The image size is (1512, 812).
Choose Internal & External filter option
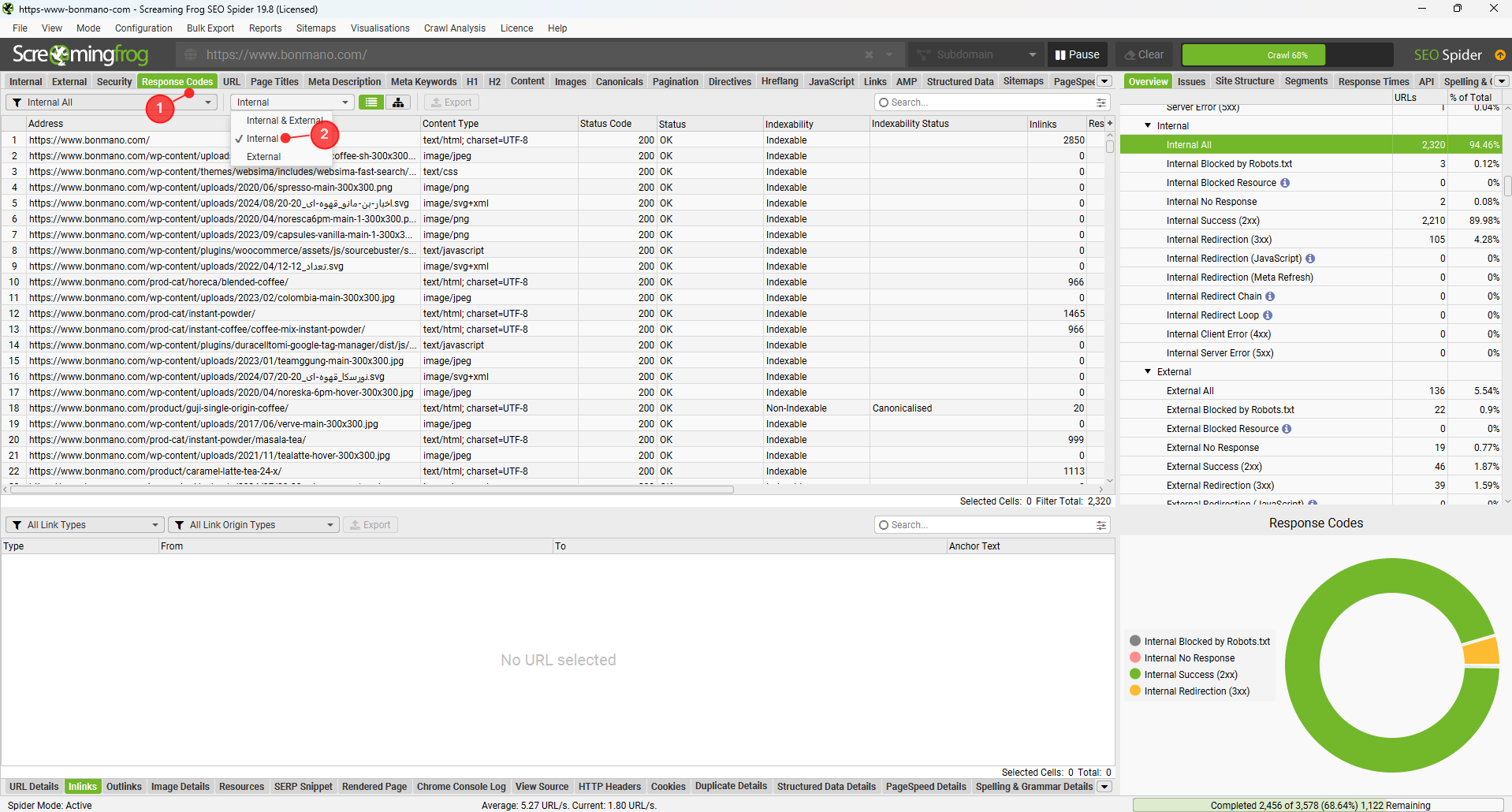pos(284,121)
